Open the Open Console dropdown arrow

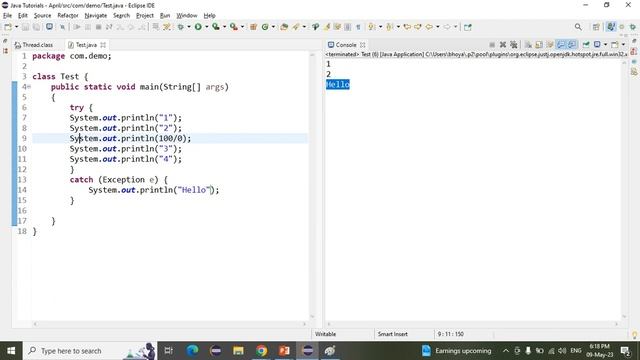(623, 45)
